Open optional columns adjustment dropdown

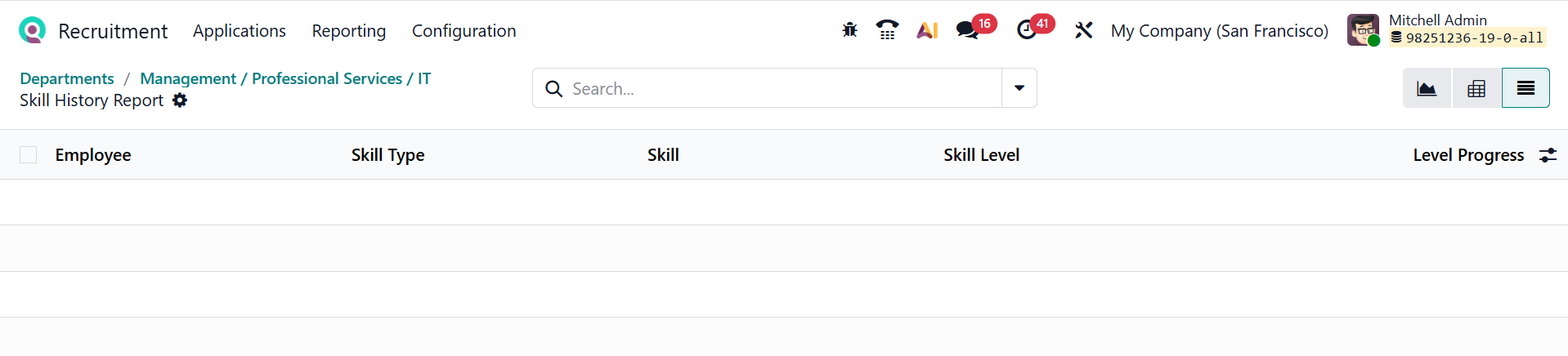click(x=1548, y=155)
